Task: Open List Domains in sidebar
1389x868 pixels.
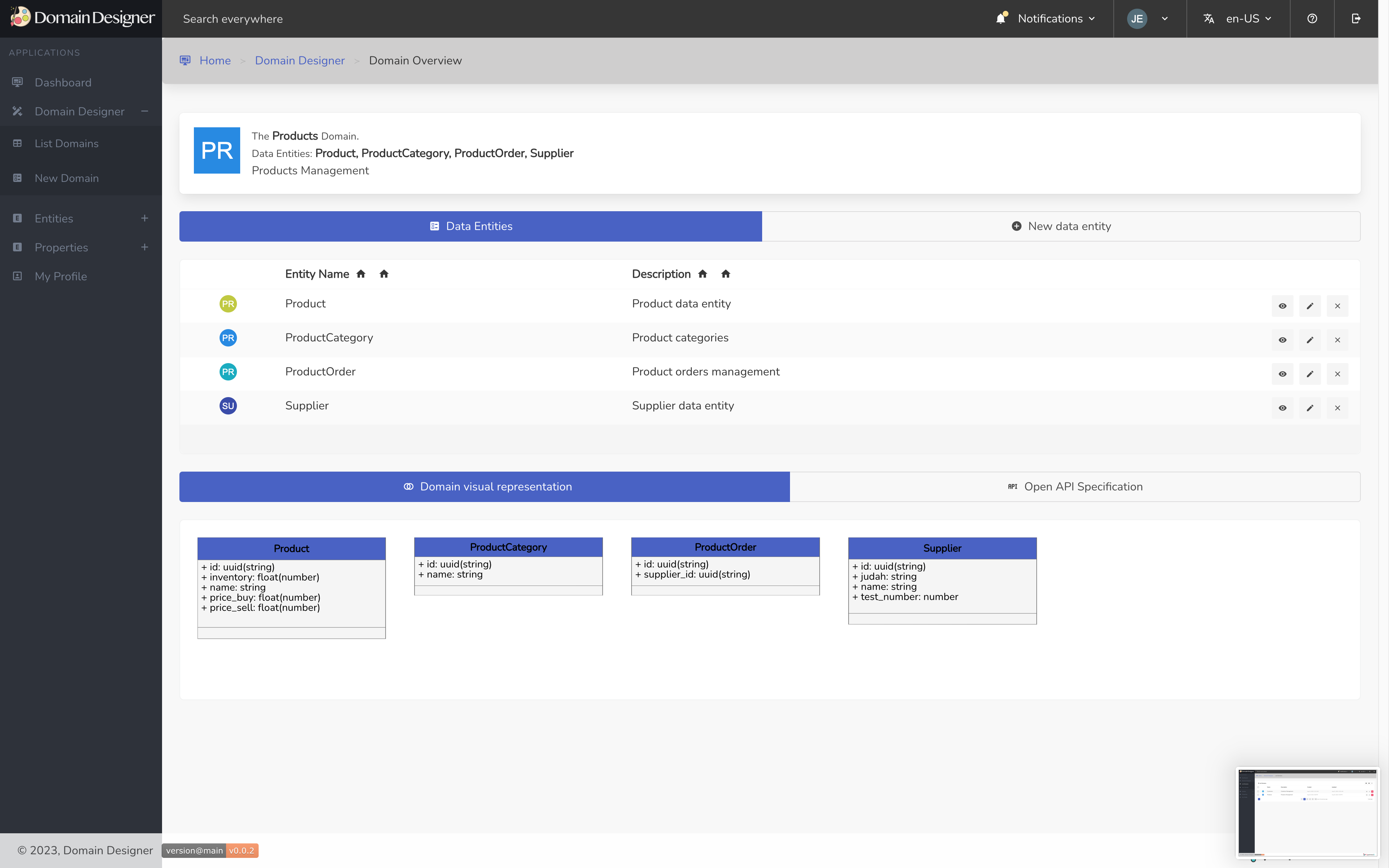Action: (67, 144)
